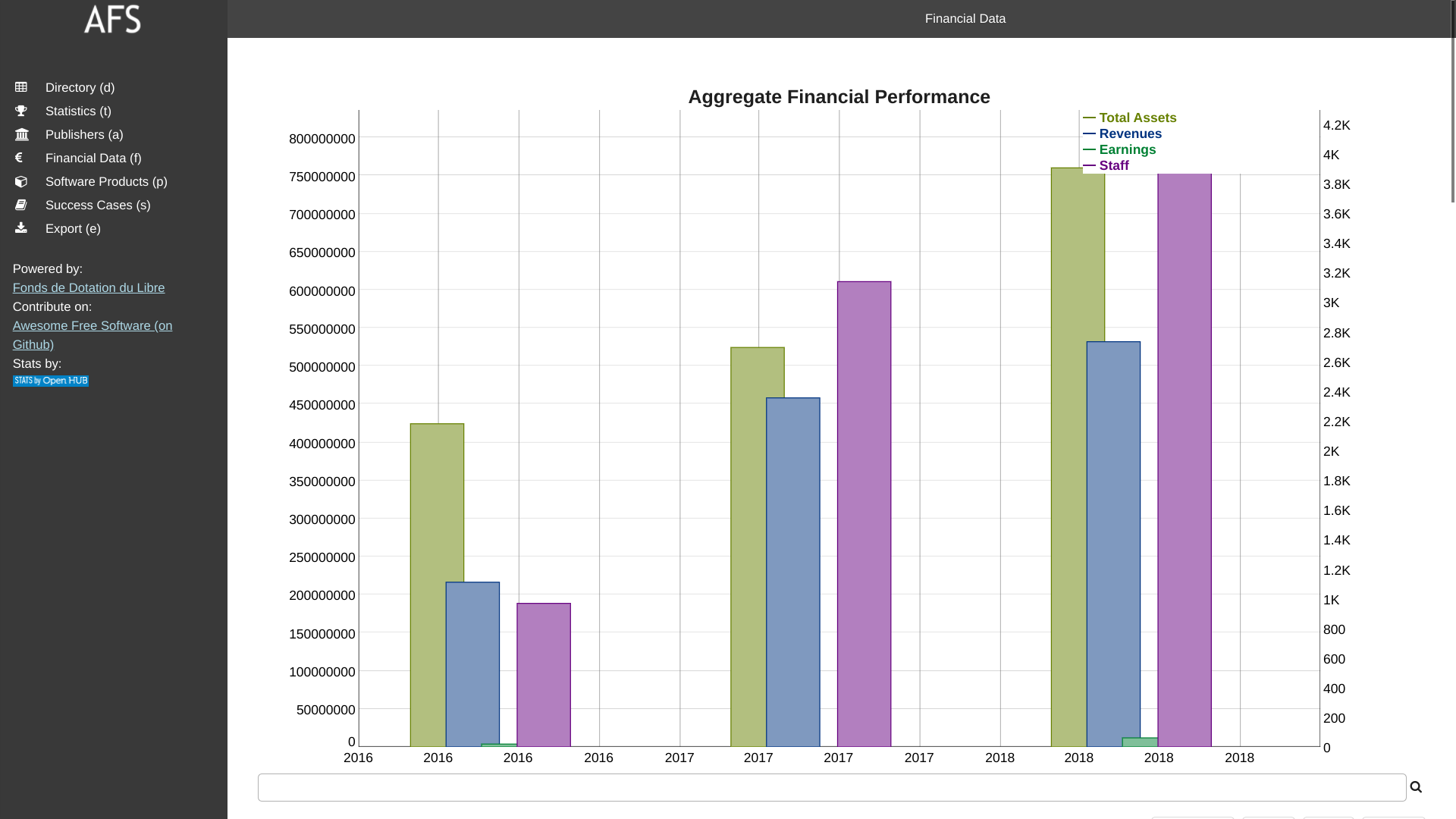
Task: Open Statistics (t) menu item
Action: pos(114,111)
